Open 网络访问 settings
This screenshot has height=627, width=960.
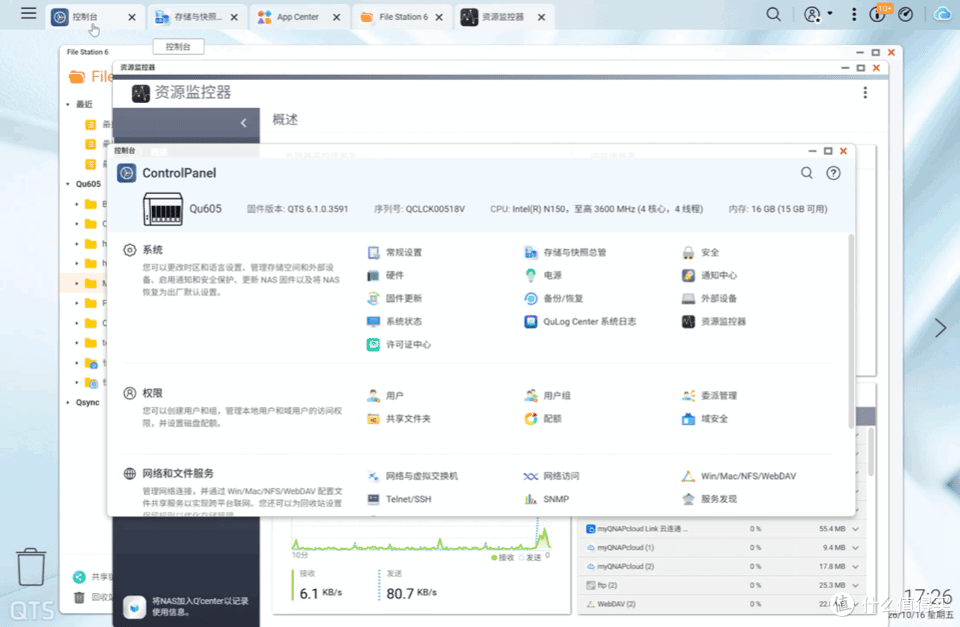click(x=552, y=476)
